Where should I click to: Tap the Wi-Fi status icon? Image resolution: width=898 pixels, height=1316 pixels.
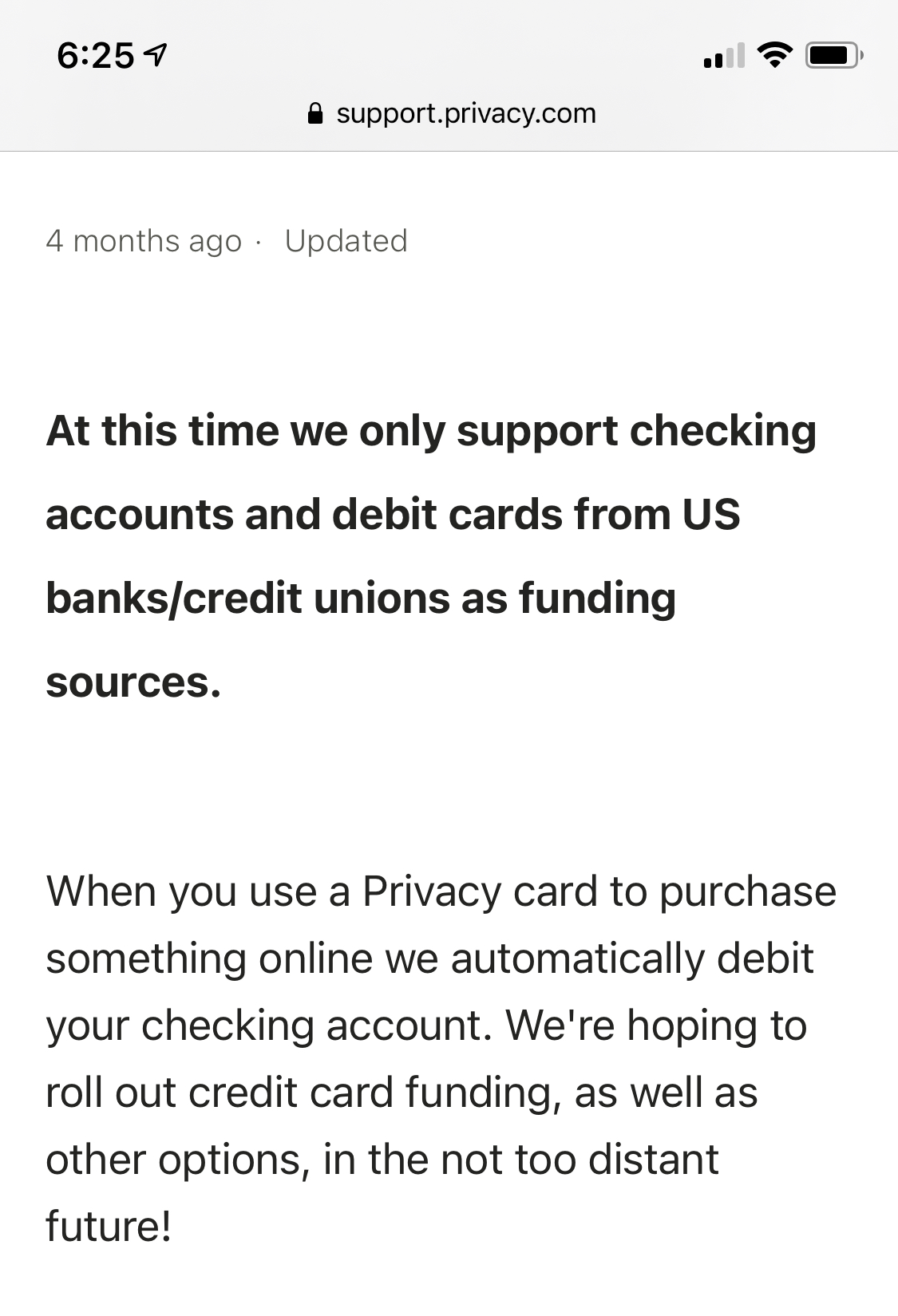tap(774, 55)
